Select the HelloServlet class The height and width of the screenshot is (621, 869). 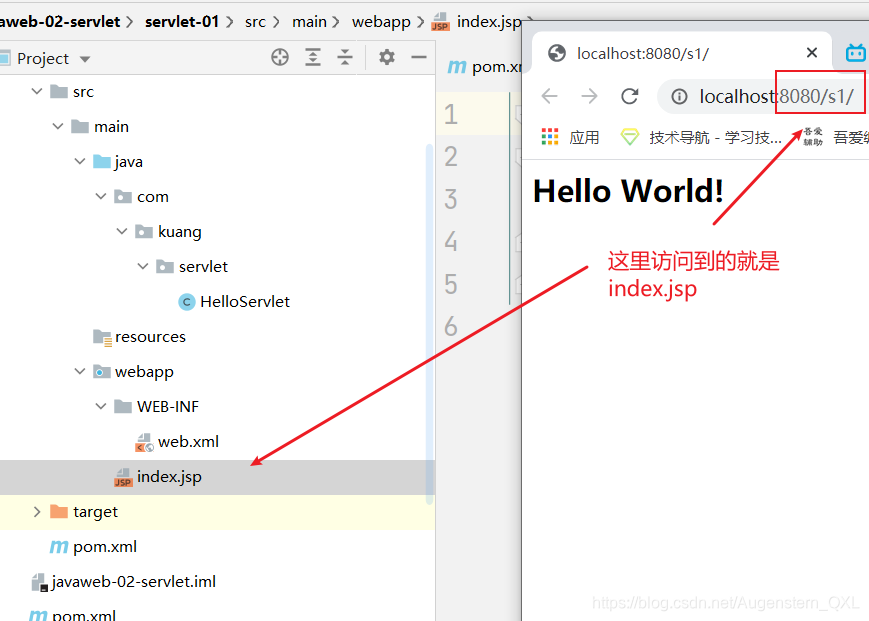point(234,301)
